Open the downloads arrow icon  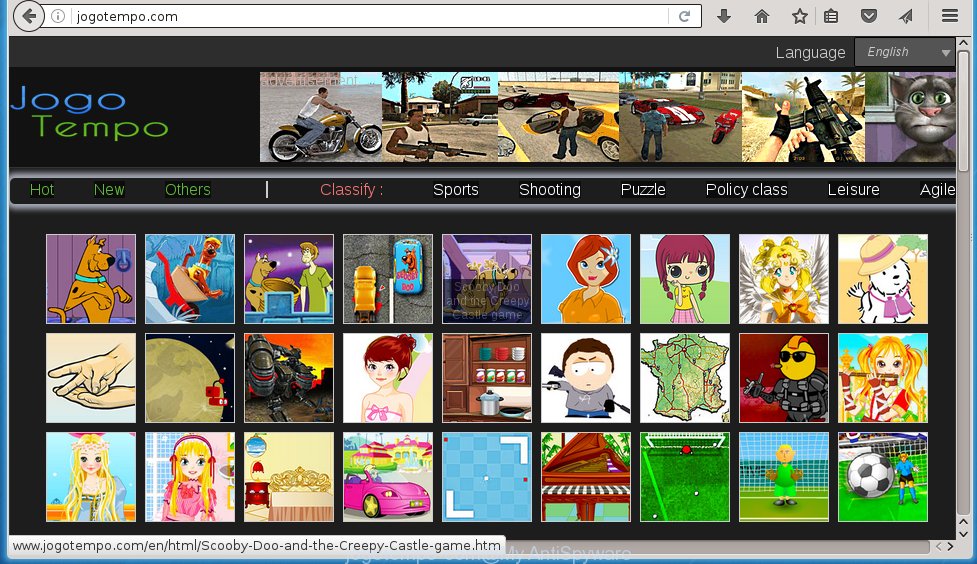point(724,16)
